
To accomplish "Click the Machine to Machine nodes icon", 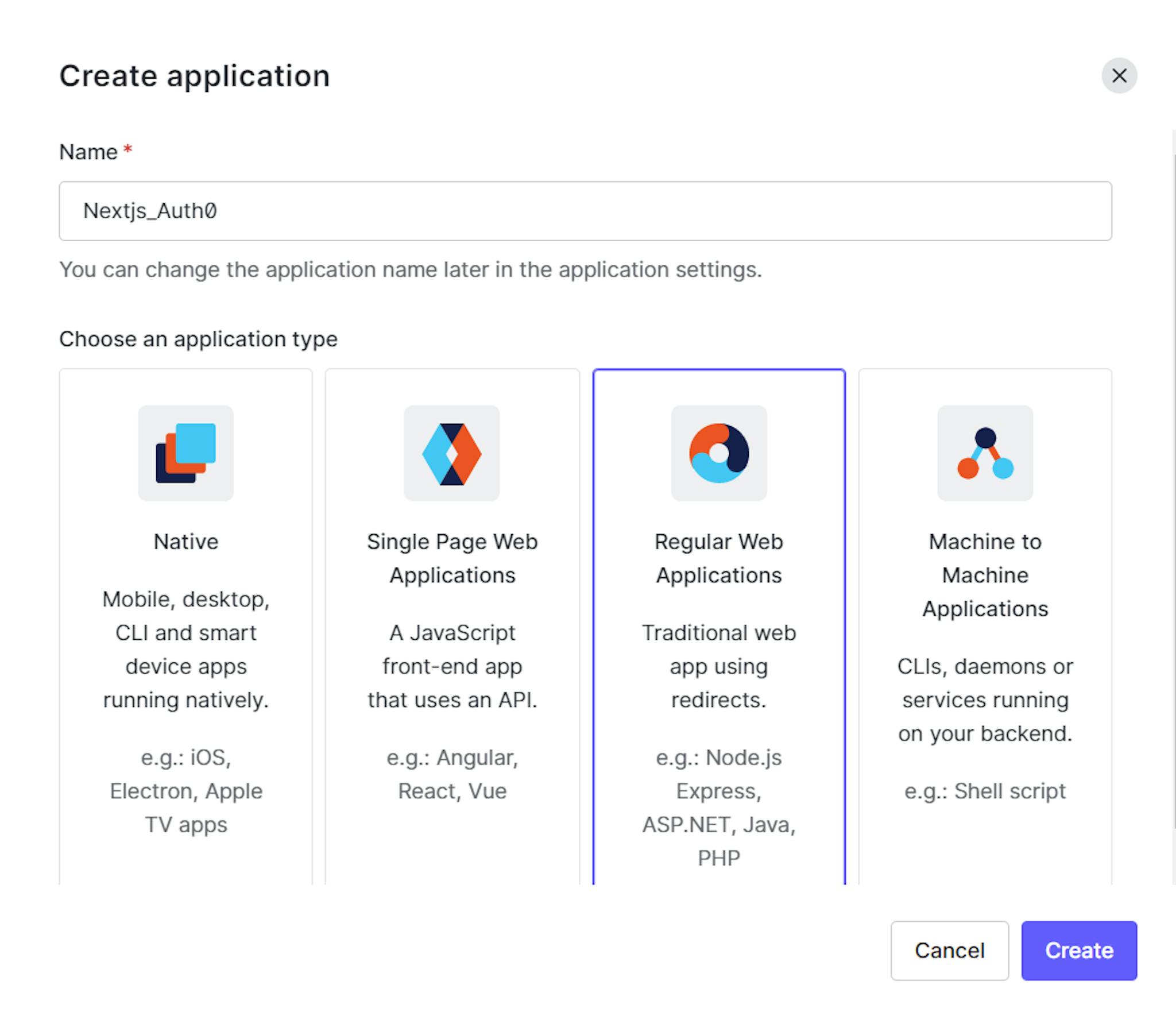I will pyautogui.click(x=985, y=453).
